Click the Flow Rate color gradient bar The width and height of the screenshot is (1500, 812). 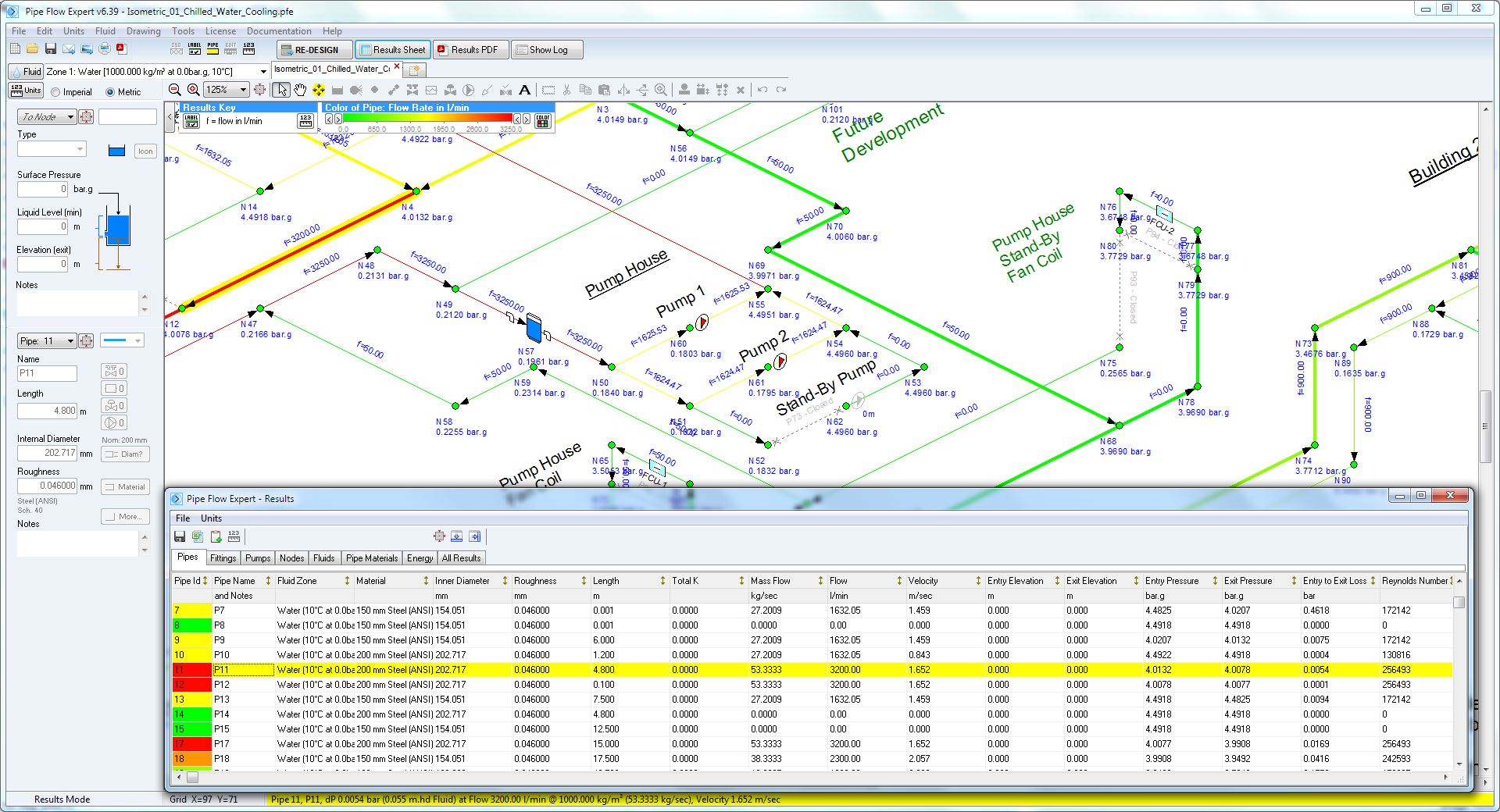pos(428,119)
